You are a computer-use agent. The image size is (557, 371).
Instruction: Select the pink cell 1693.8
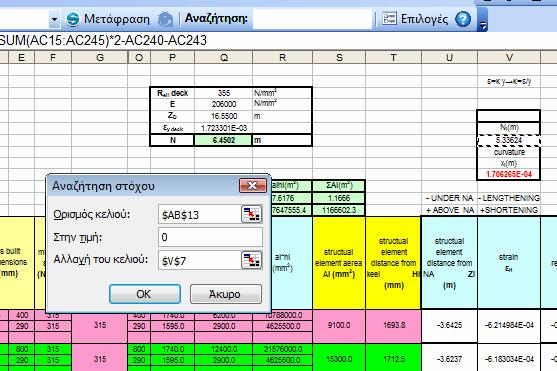(394, 326)
